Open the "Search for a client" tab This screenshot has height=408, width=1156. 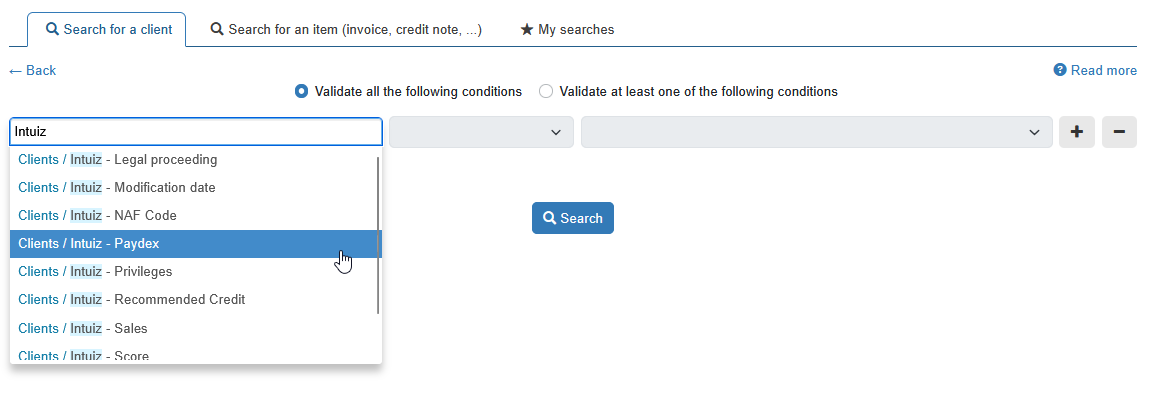[x=108, y=30]
